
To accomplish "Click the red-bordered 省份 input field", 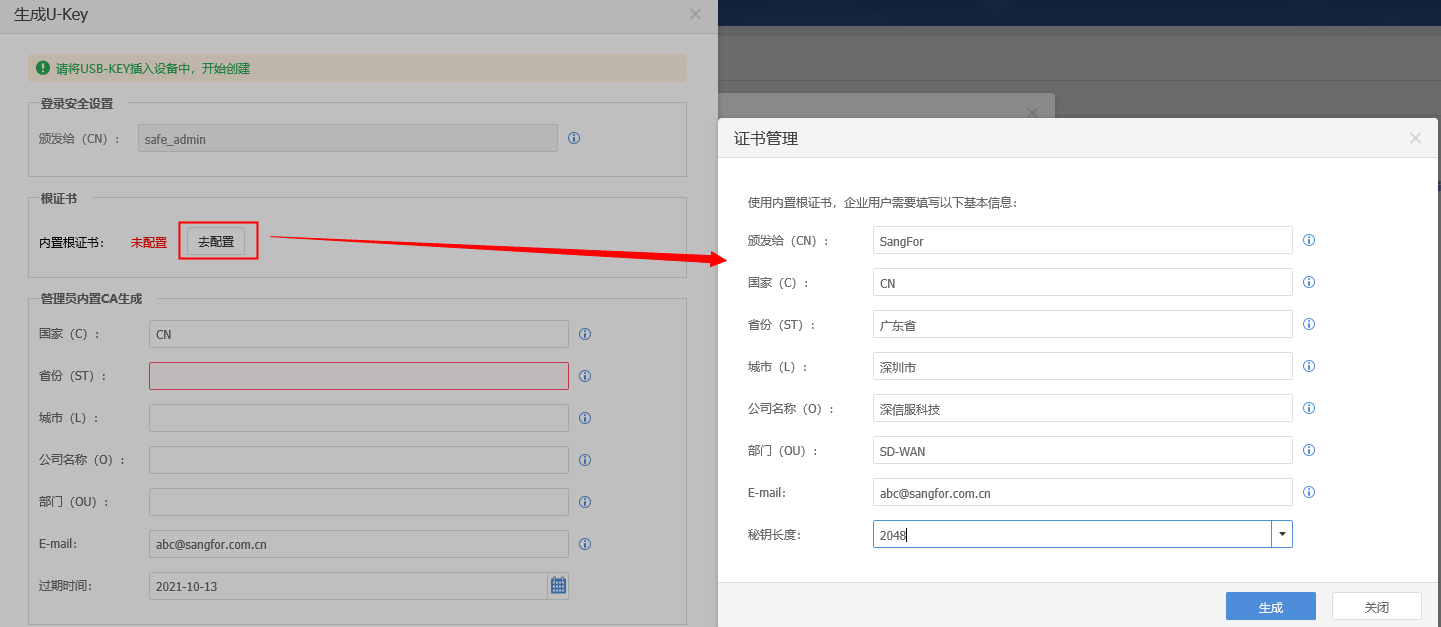I will (x=358, y=376).
